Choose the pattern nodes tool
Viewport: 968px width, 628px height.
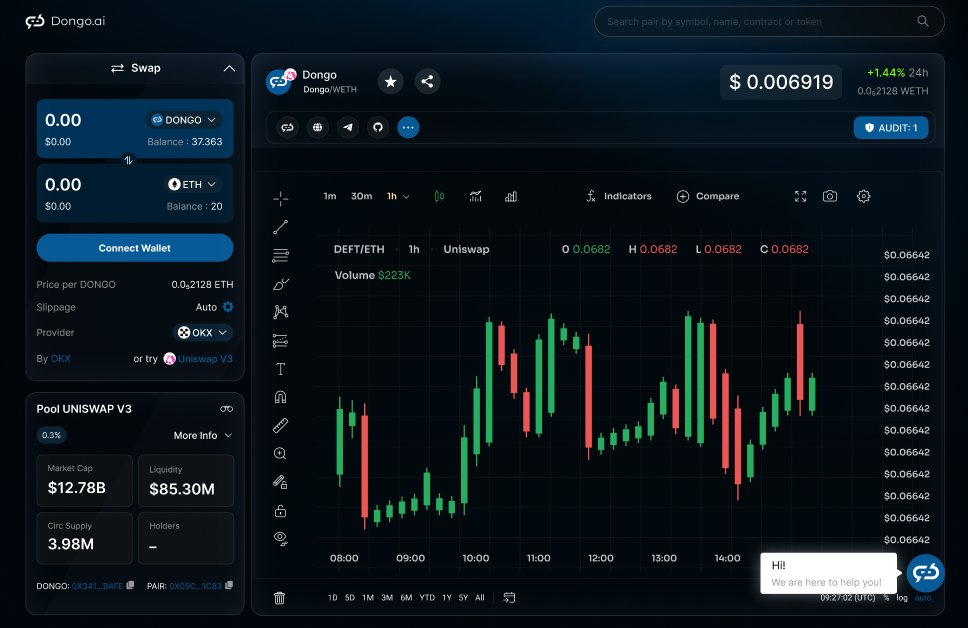coord(280,312)
